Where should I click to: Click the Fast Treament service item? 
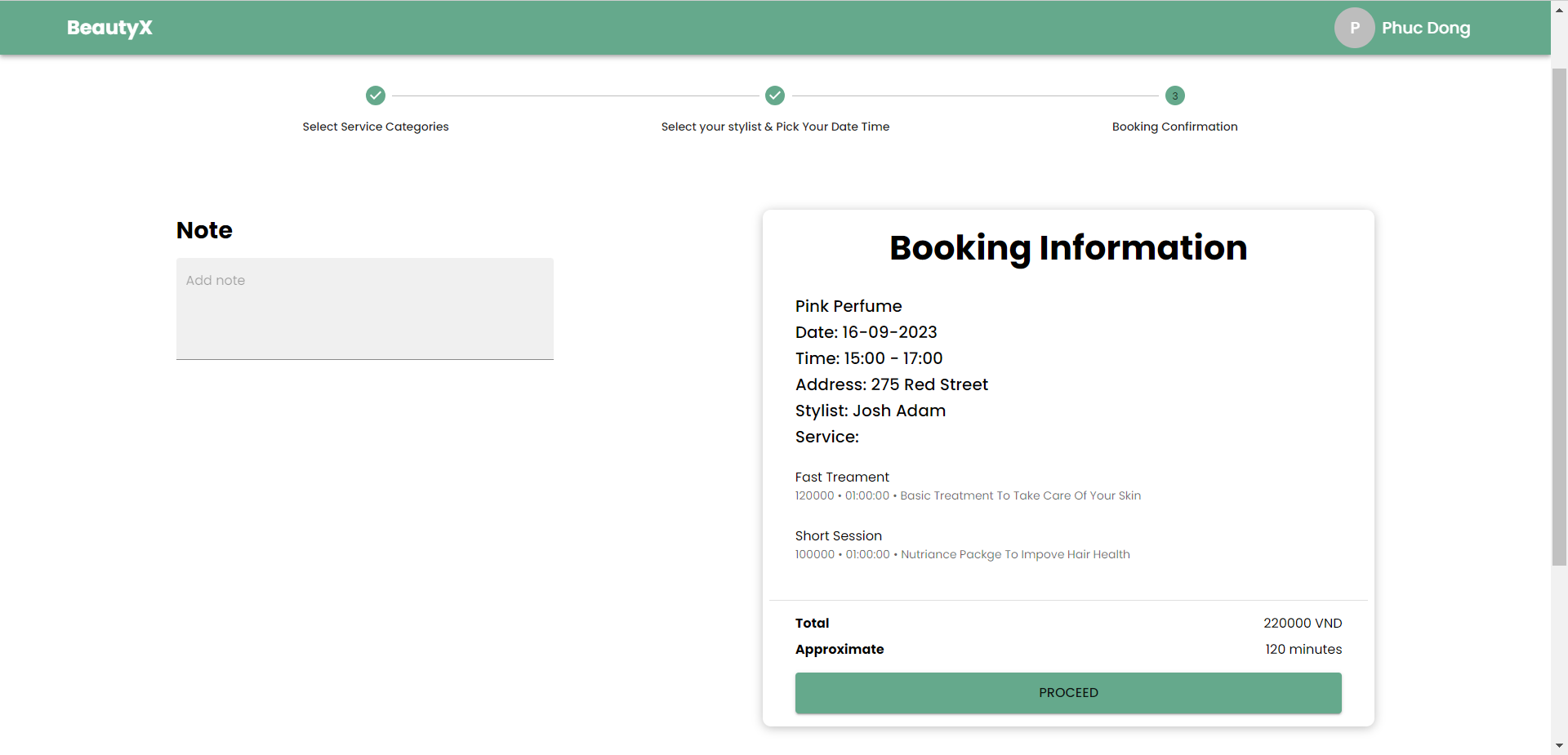(x=842, y=477)
